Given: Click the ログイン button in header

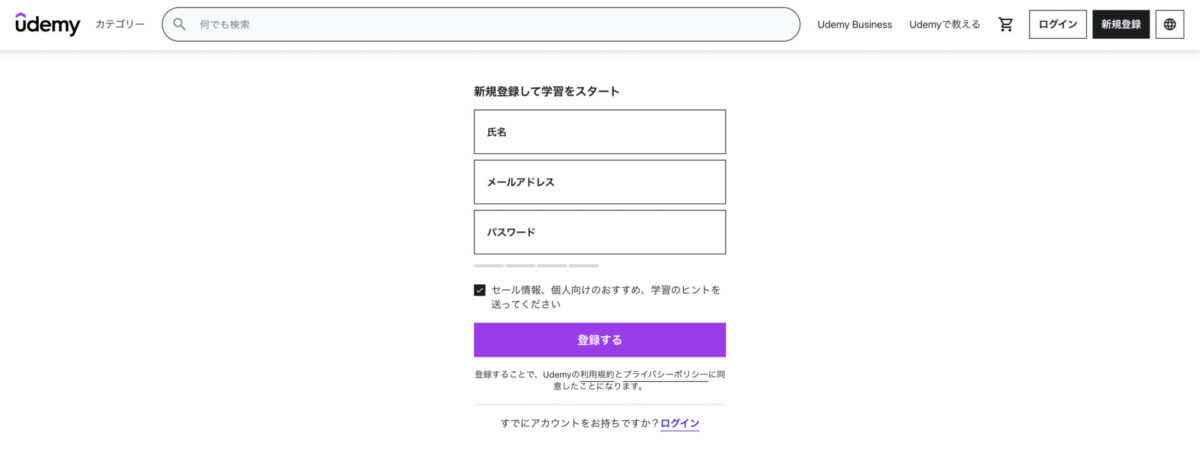Looking at the screenshot, I should click(1057, 24).
